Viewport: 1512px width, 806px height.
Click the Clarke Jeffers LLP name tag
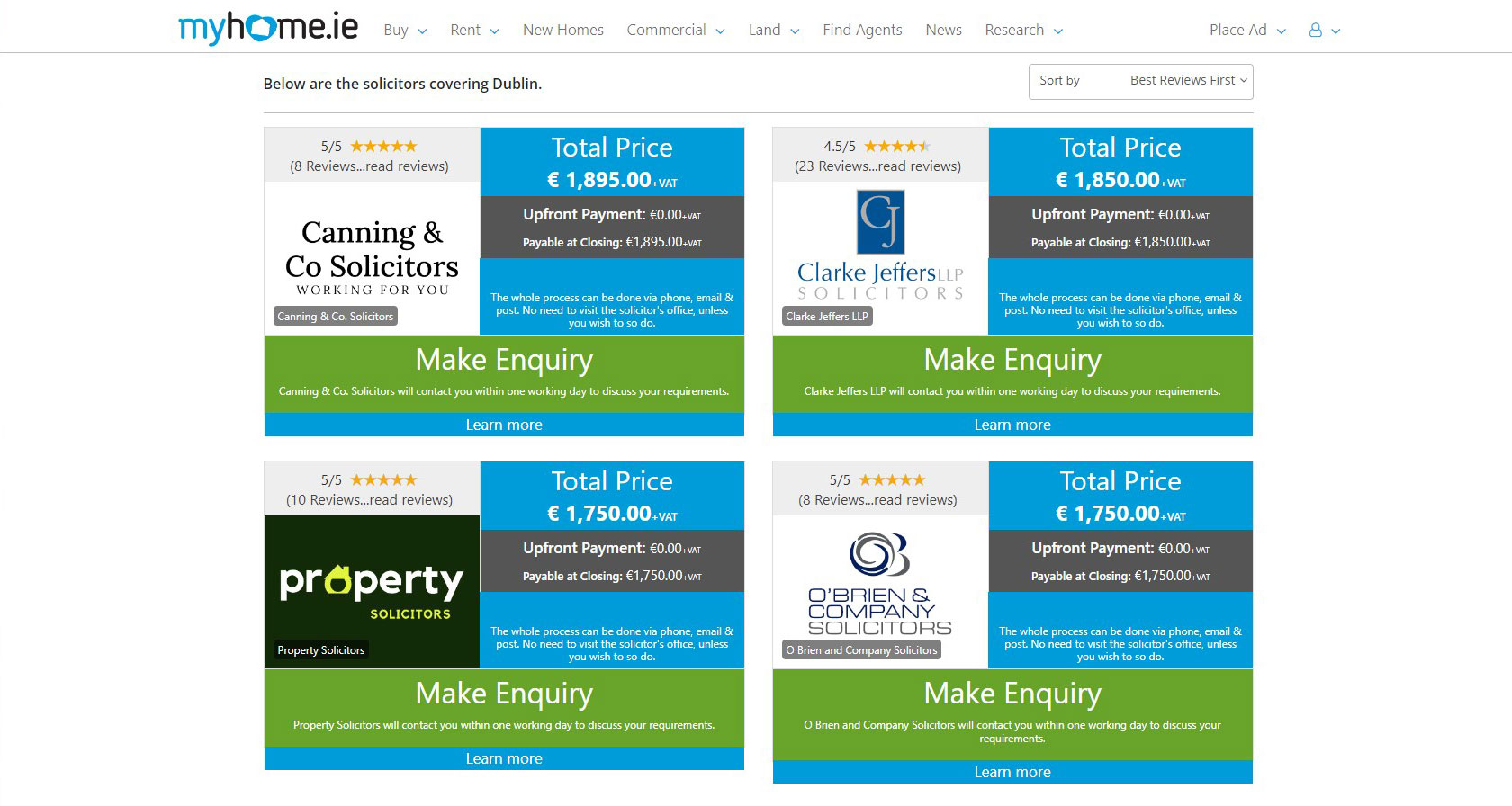(827, 317)
